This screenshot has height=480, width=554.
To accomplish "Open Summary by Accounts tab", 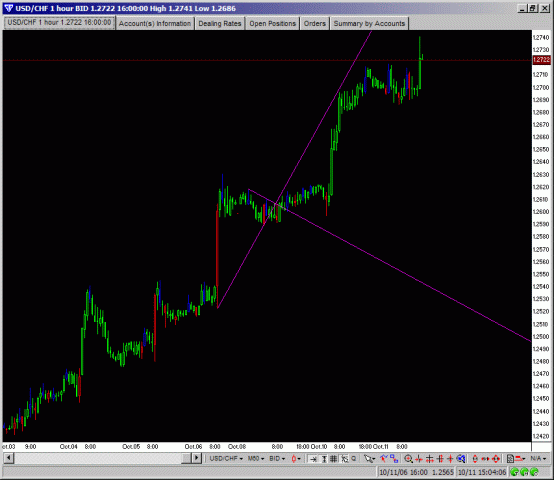I will pyautogui.click(x=369, y=23).
